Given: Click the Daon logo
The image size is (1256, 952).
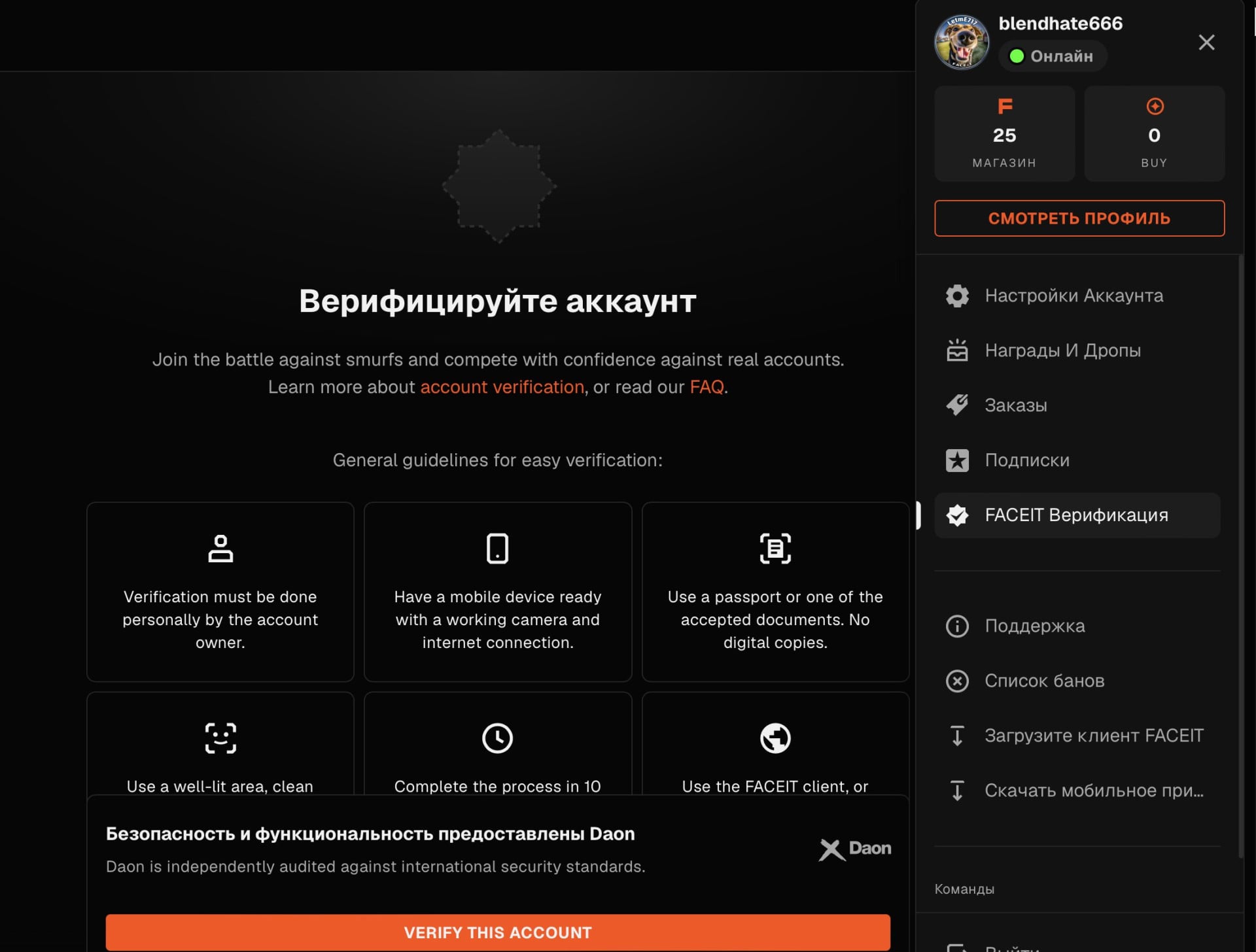Looking at the screenshot, I should 855,849.
